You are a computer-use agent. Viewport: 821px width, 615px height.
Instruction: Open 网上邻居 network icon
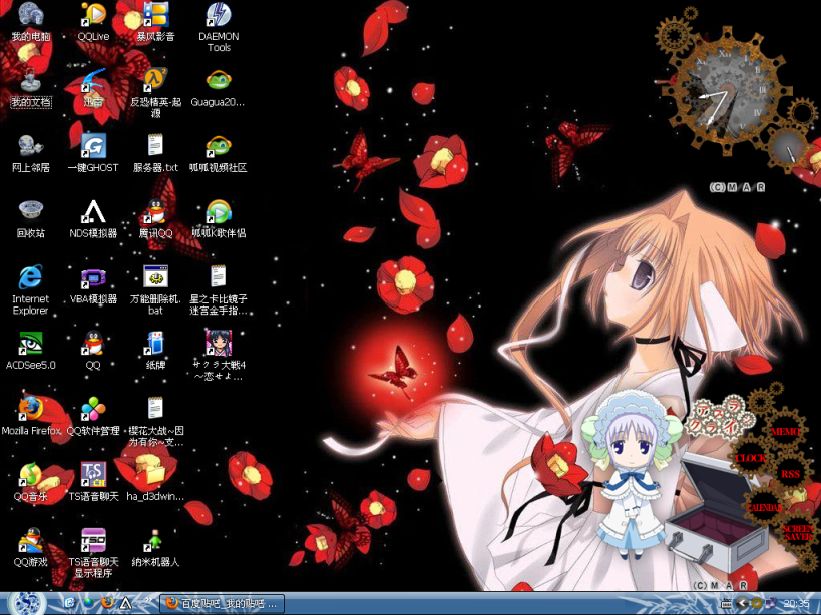[x=30, y=153]
